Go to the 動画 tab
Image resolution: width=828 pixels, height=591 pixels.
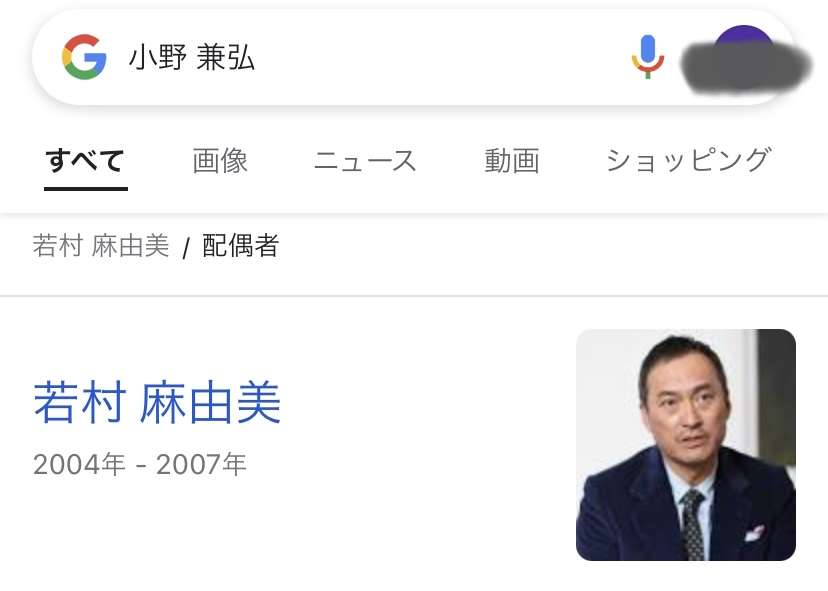pyautogui.click(x=512, y=161)
